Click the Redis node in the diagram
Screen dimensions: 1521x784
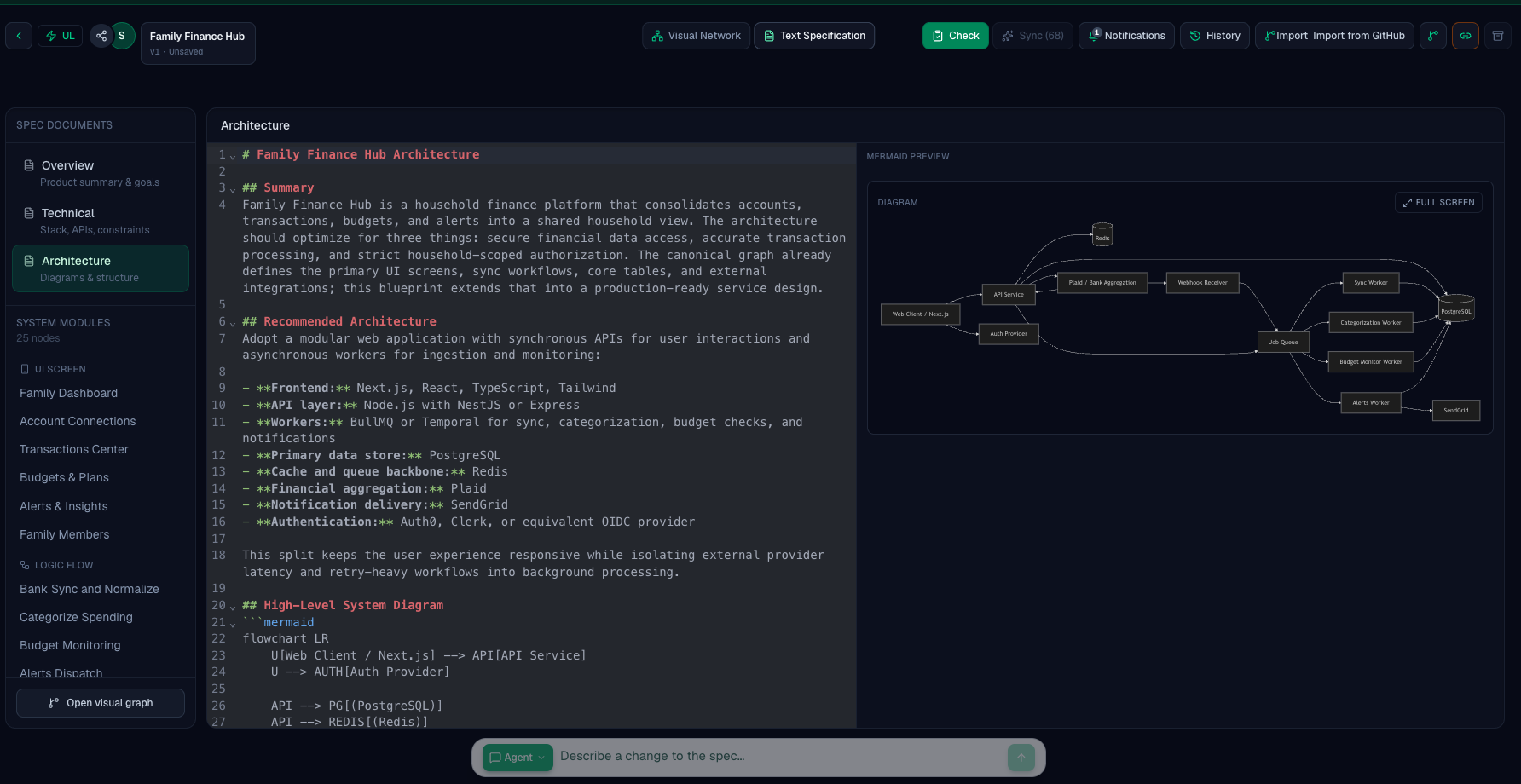pos(1102,233)
